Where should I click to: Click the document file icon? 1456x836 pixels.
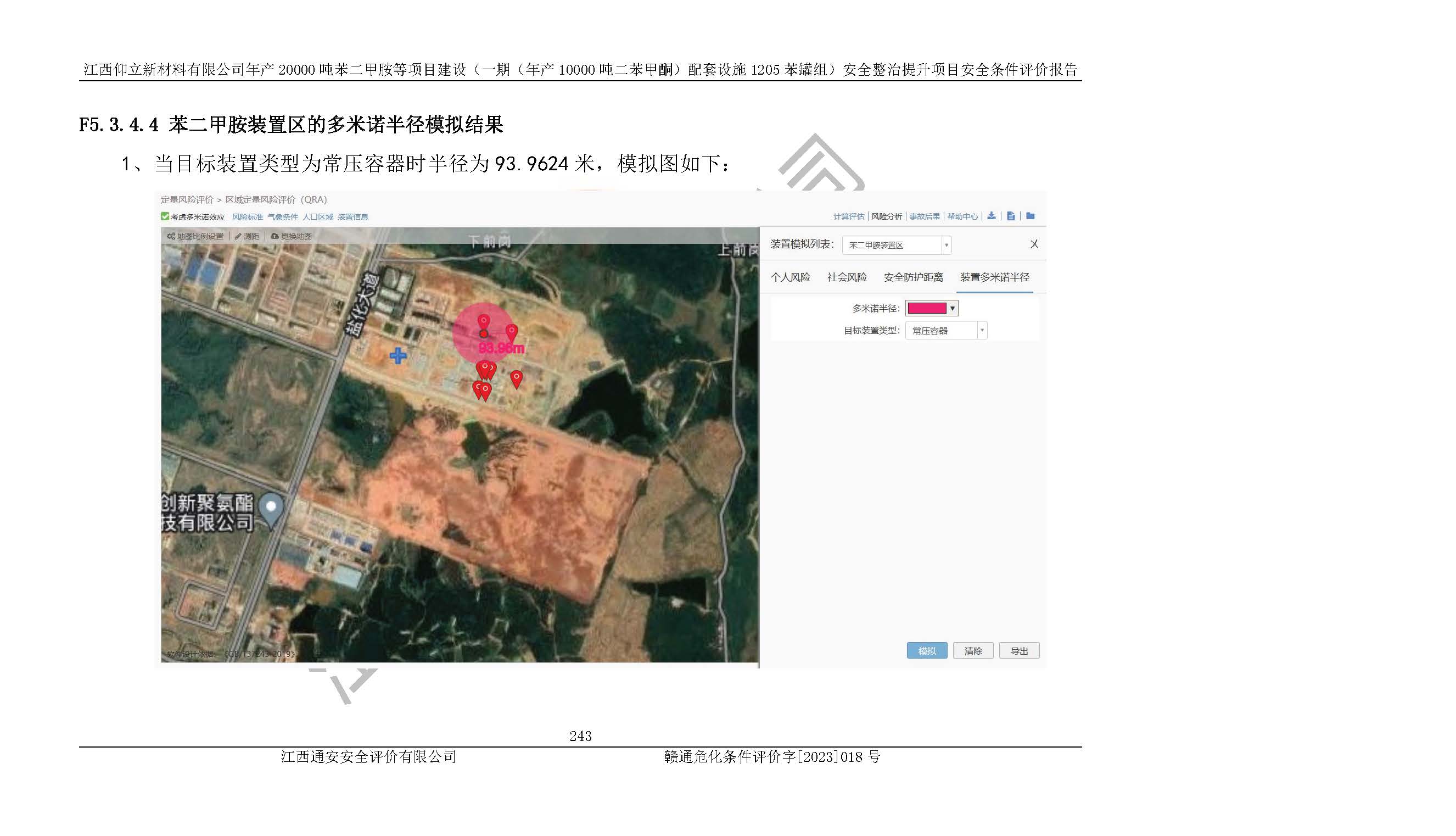pyautogui.click(x=1011, y=216)
